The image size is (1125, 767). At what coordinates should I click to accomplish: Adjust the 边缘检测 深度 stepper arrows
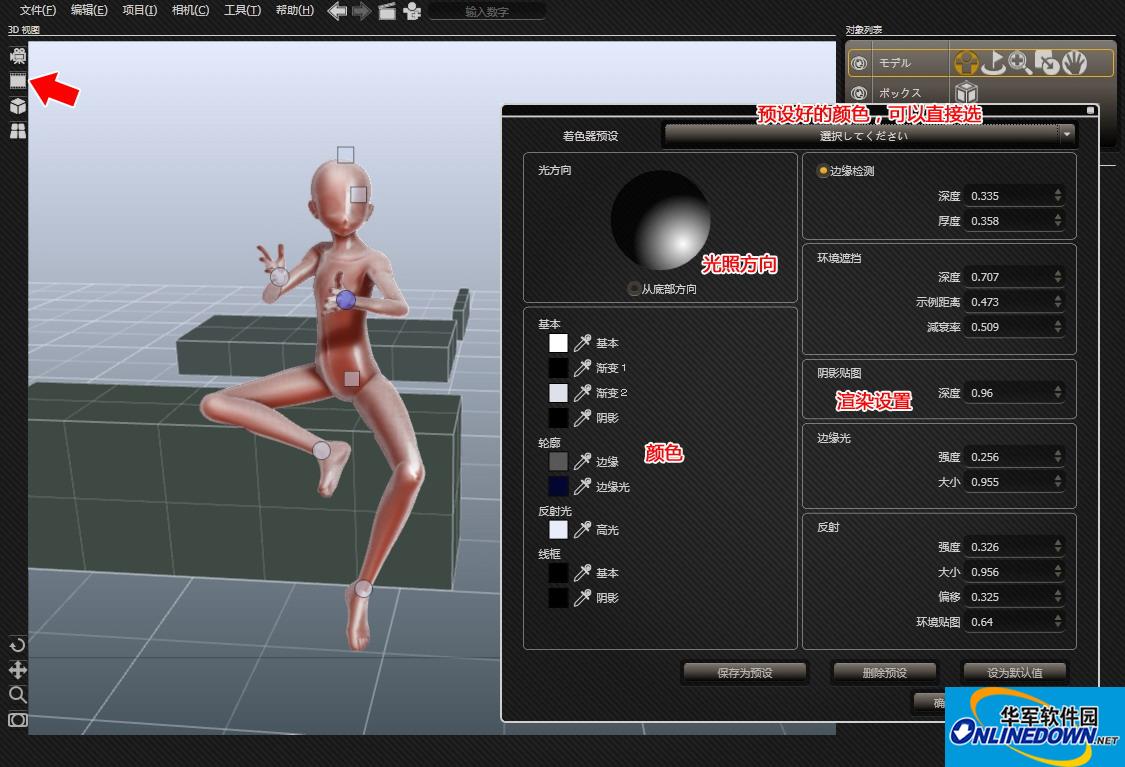pyautogui.click(x=1058, y=196)
